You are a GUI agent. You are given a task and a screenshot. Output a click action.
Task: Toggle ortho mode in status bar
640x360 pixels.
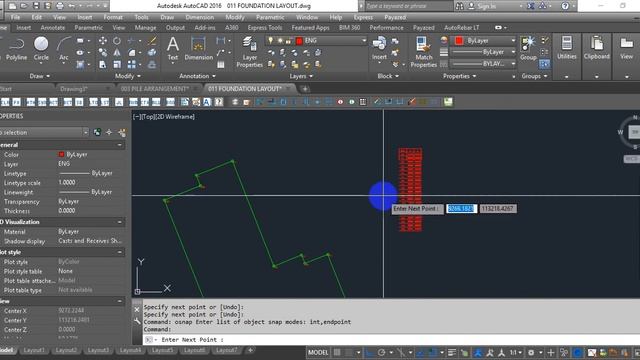370,352
